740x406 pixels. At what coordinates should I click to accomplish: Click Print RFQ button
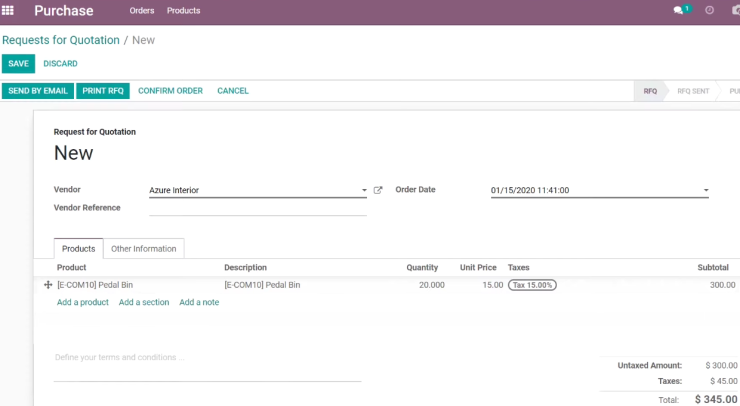pos(103,91)
